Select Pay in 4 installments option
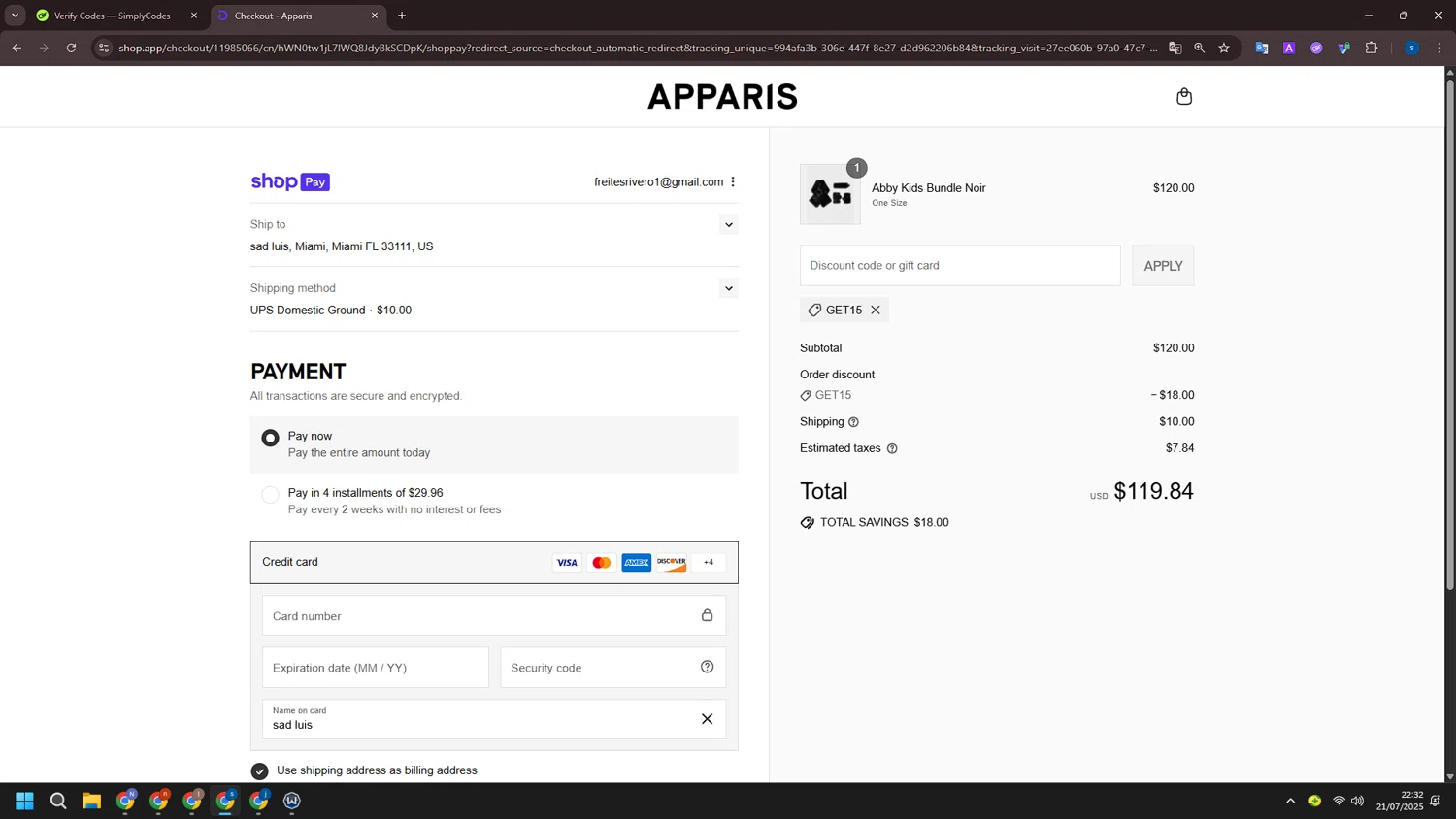 pyautogui.click(x=270, y=495)
